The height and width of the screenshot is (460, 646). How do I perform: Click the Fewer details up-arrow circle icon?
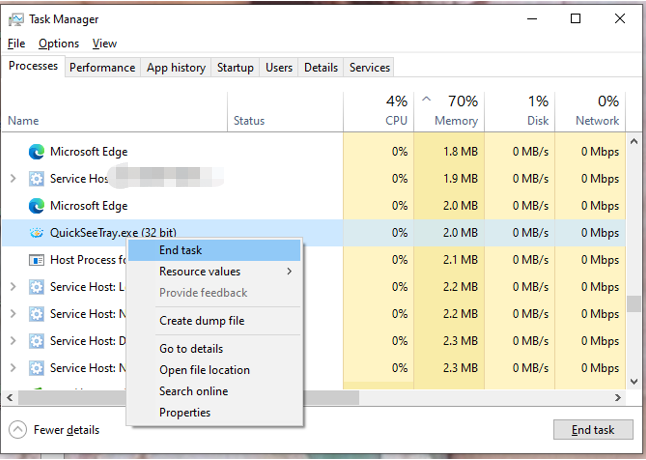17,430
